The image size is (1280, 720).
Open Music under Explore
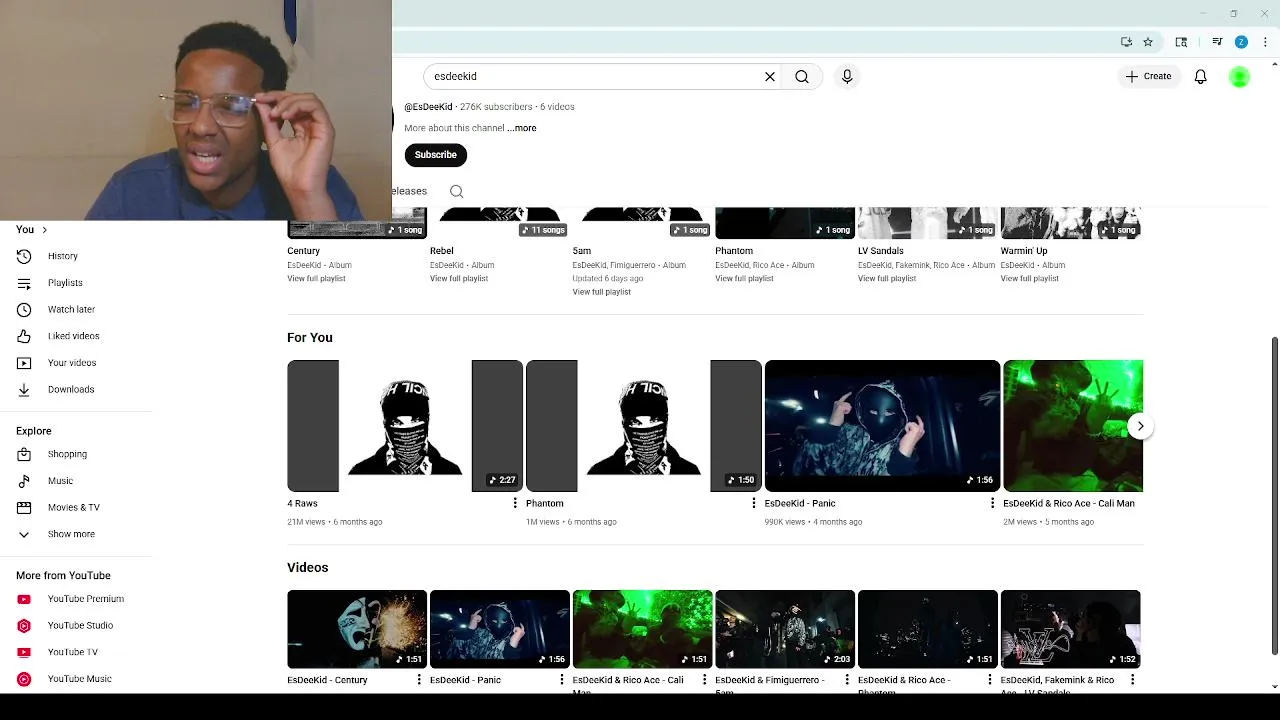(x=76, y=481)
